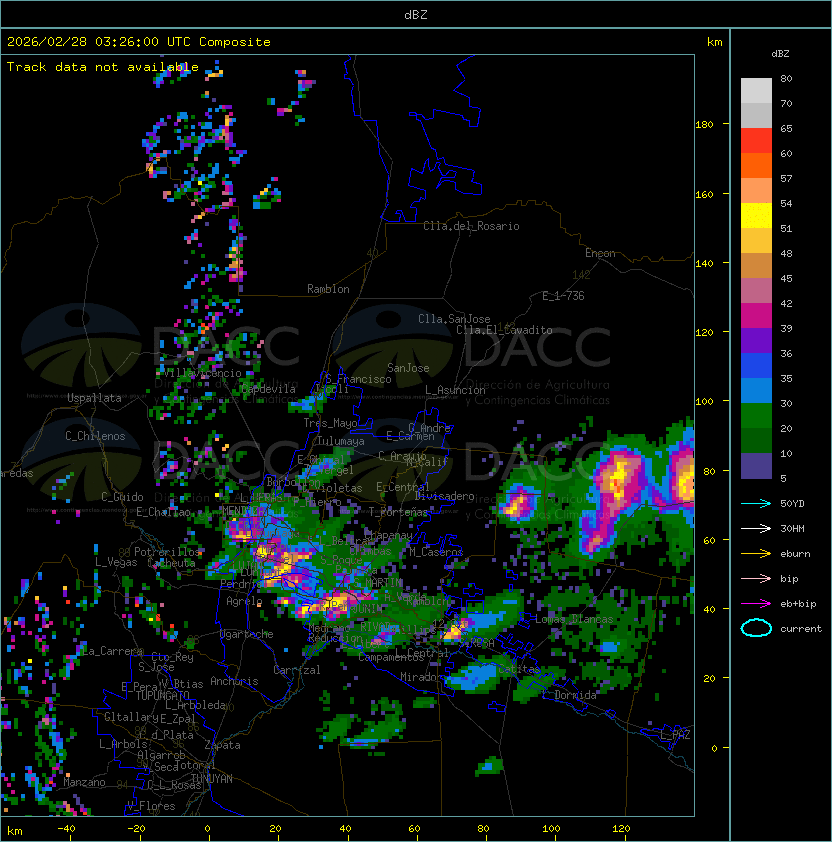832x842 pixels.
Task: Click the red 60-65 dBZ color swatch
Action: [756, 141]
